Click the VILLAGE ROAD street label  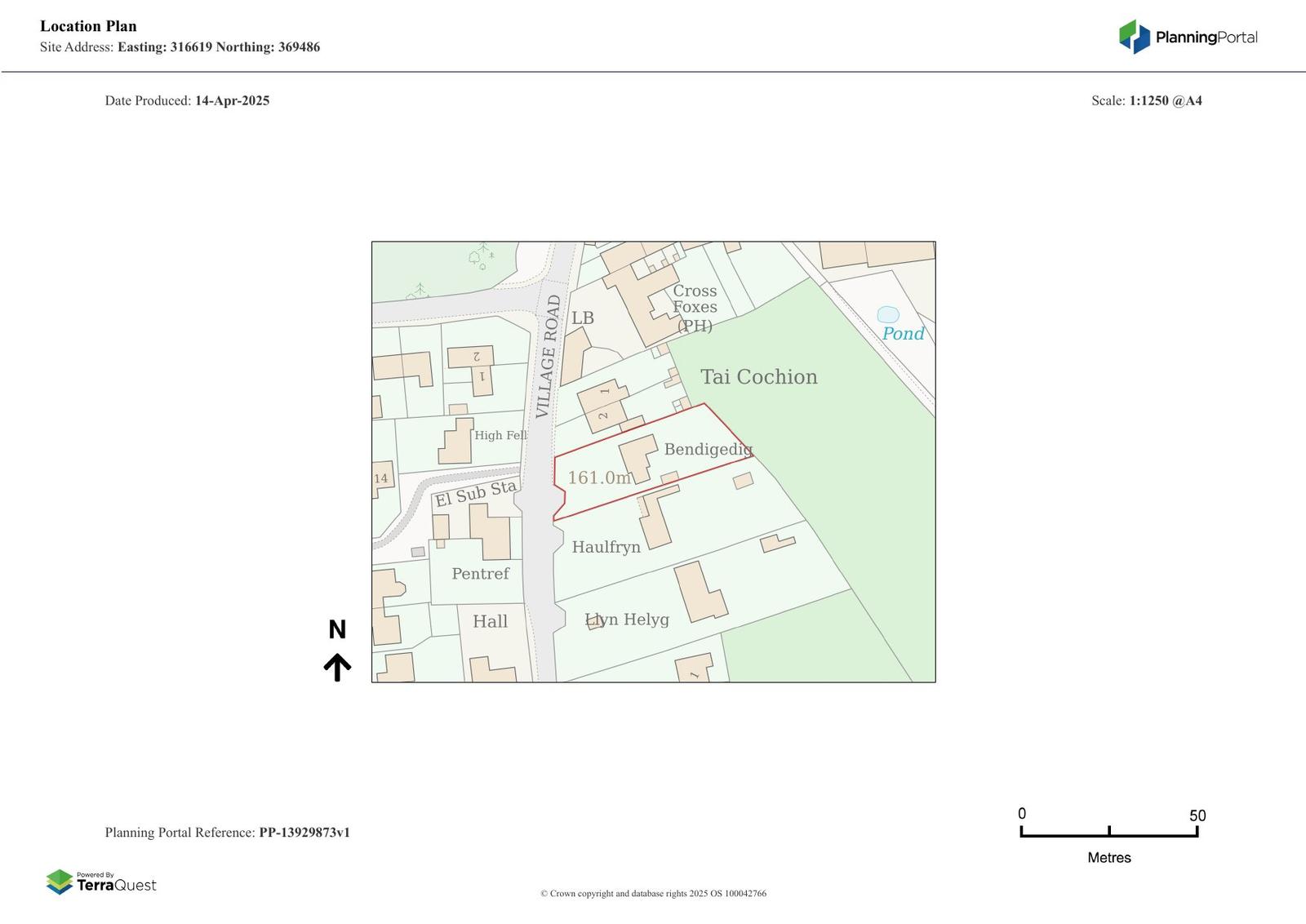[548, 356]
